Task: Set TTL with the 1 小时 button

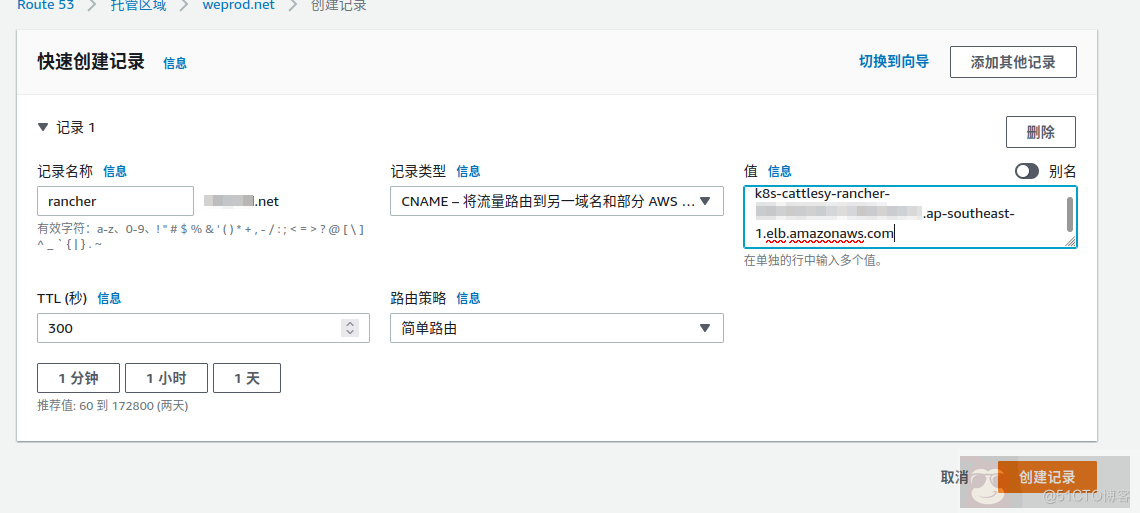Action: click(x=166, y=378)
